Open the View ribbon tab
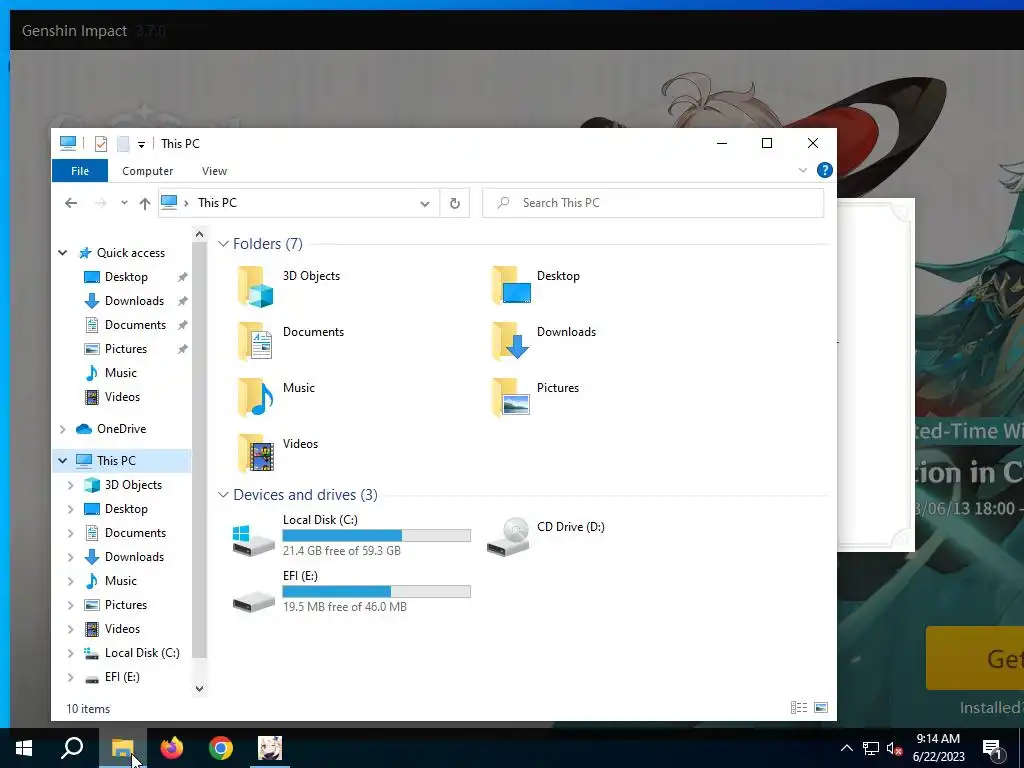 point(214,171)
